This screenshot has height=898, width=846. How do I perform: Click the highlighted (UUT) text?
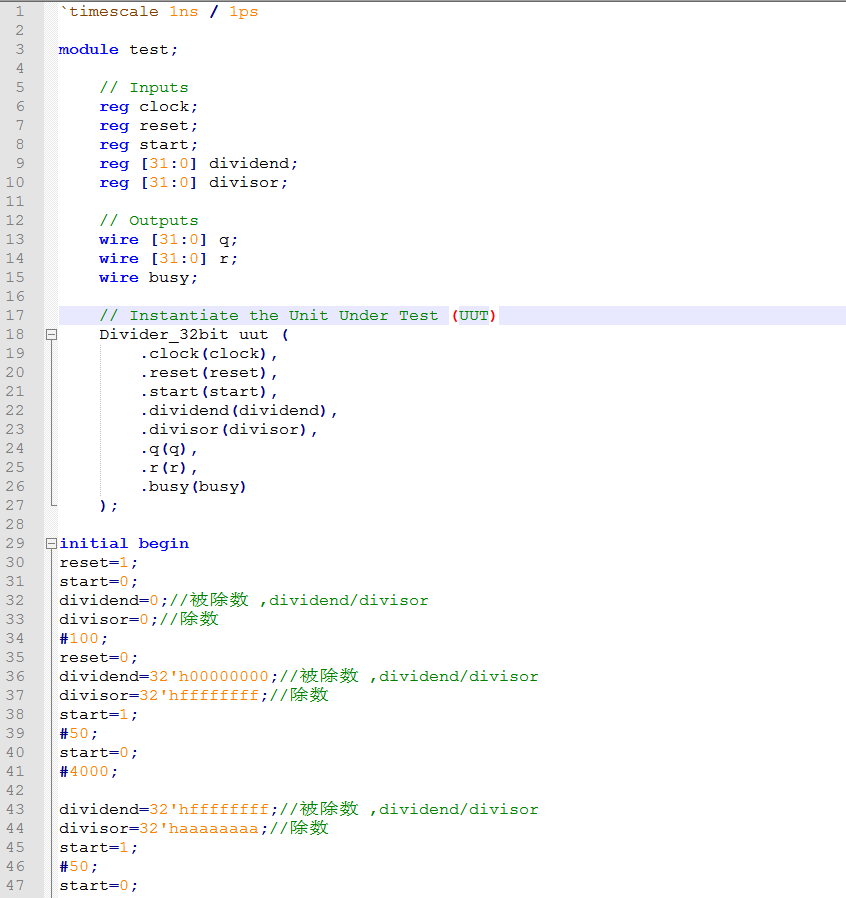(474, 315)
